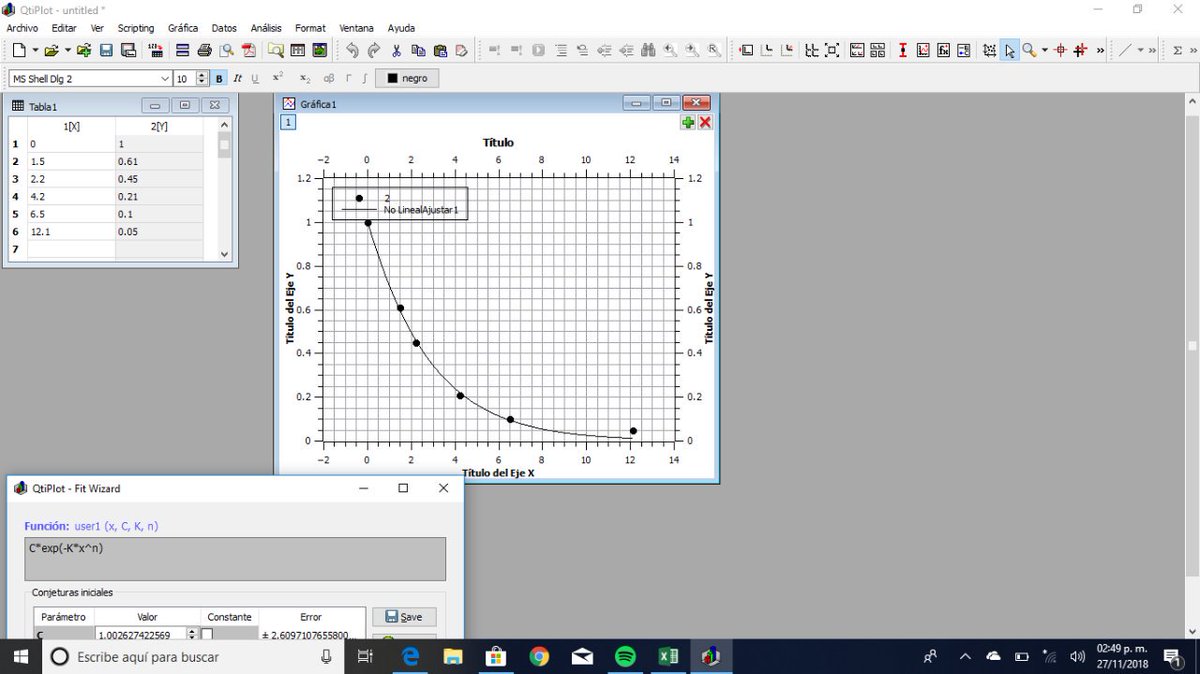
Task: Select layer button 1 in Gráfica1 window
Action: tap(287, 122)
